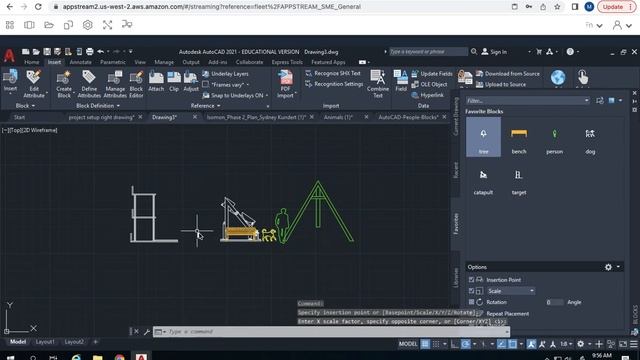640x360 pixels.
Task: Click the Hyperlink button
Action: point(427,95)
